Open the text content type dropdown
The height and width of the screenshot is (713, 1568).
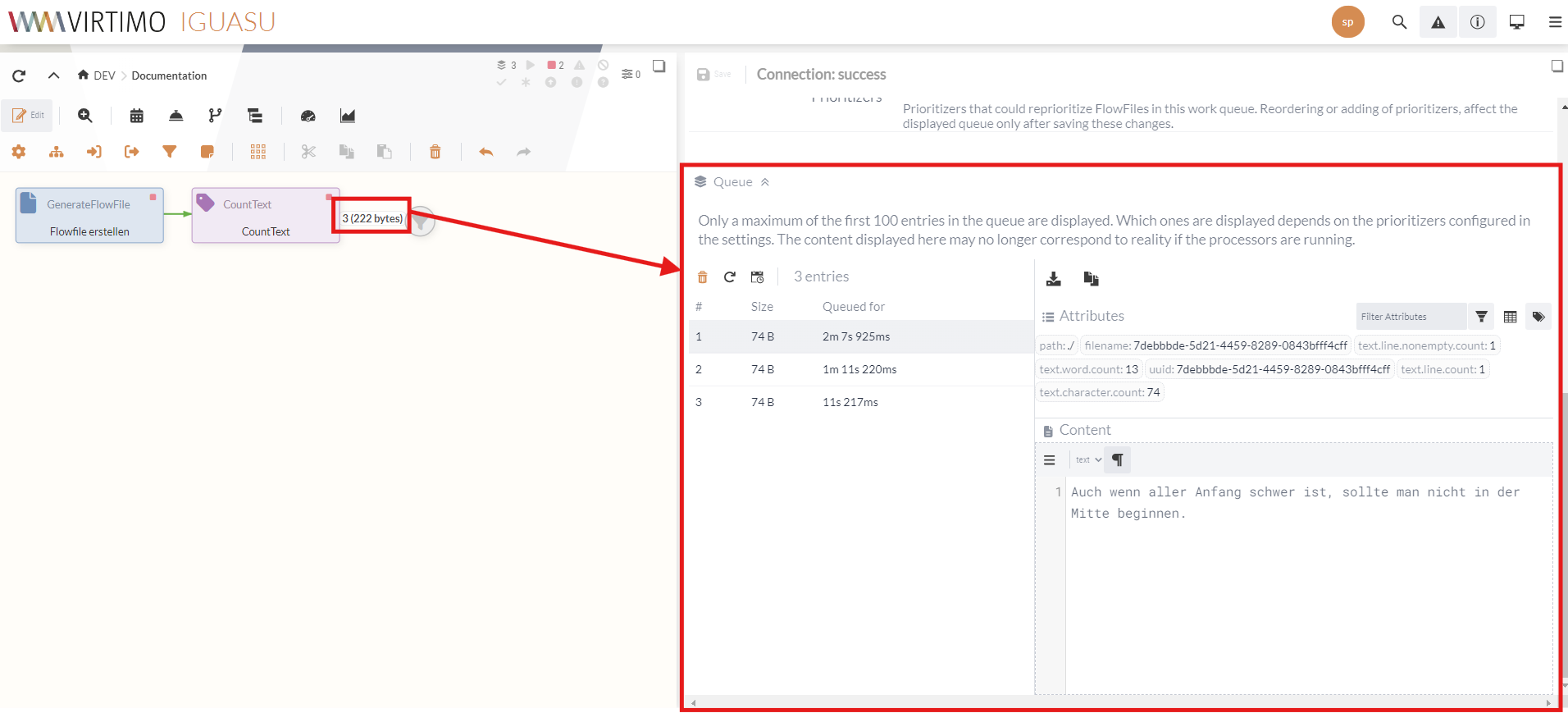pyautogui.click(x=1088, y=460)
